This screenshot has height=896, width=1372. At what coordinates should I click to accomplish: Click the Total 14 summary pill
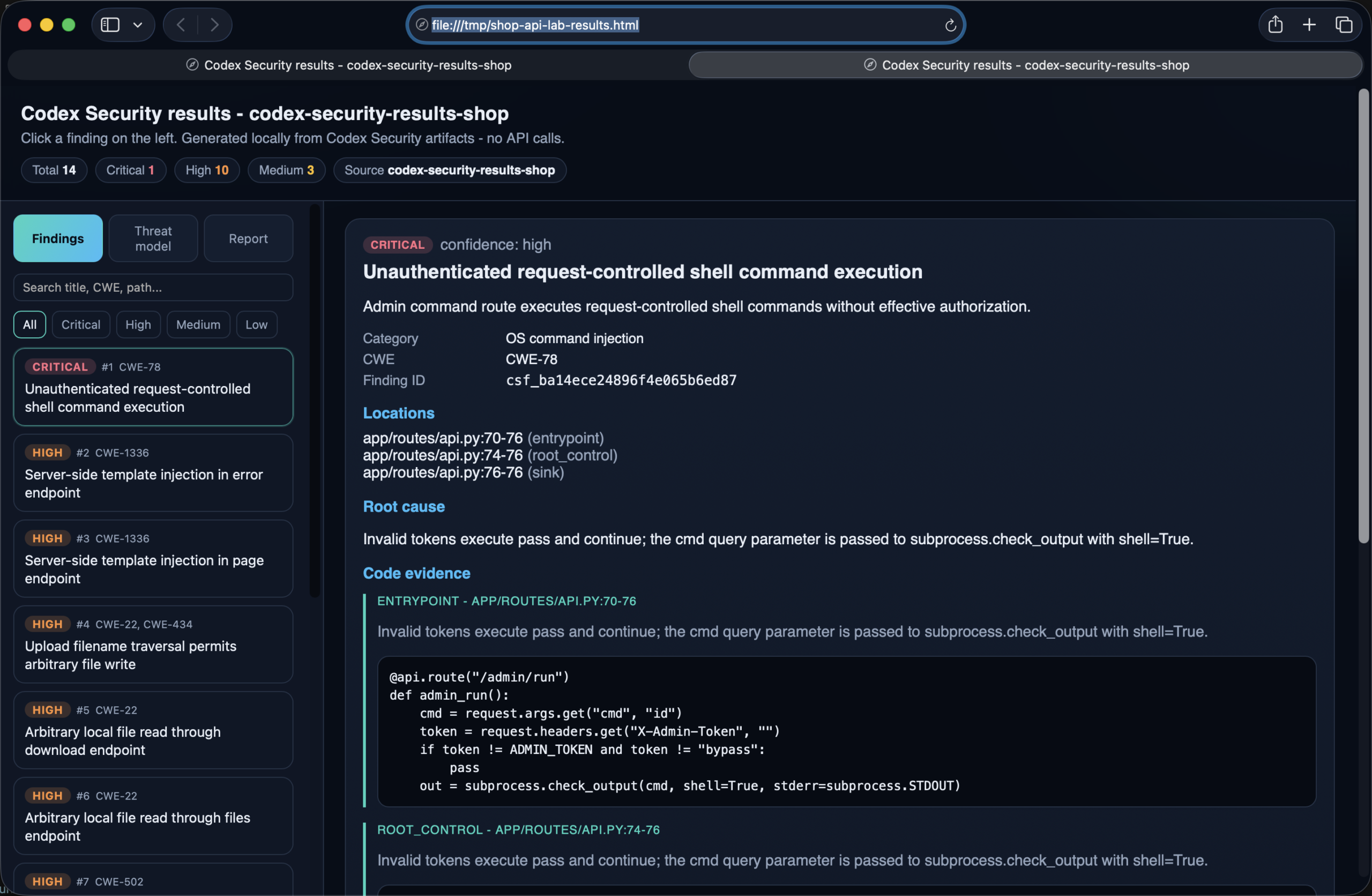click(54, 170)
